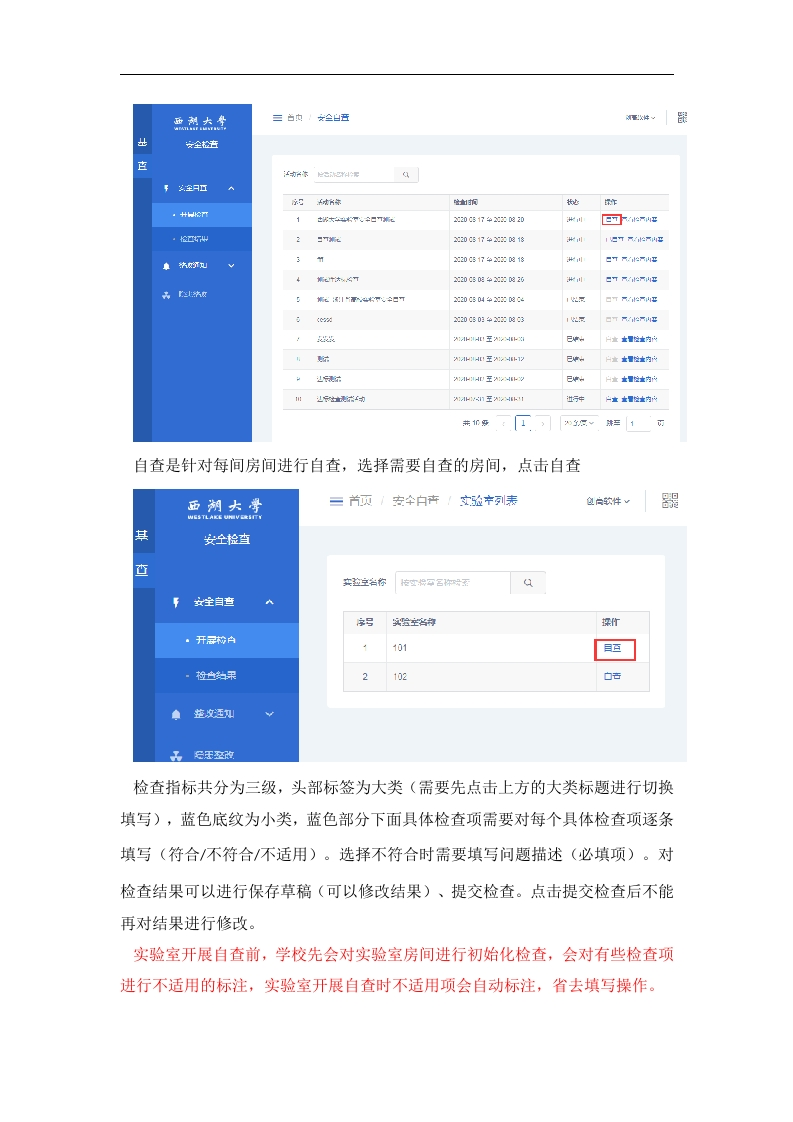
Task: Open the page-size dropdown in pagination bar
Action: [577, 423]
